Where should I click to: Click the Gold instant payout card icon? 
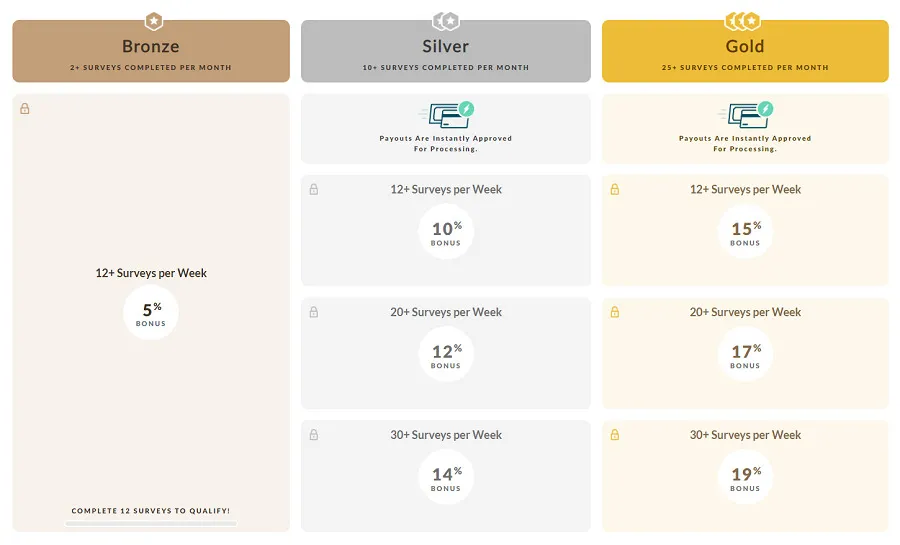[x=745, y=114]
